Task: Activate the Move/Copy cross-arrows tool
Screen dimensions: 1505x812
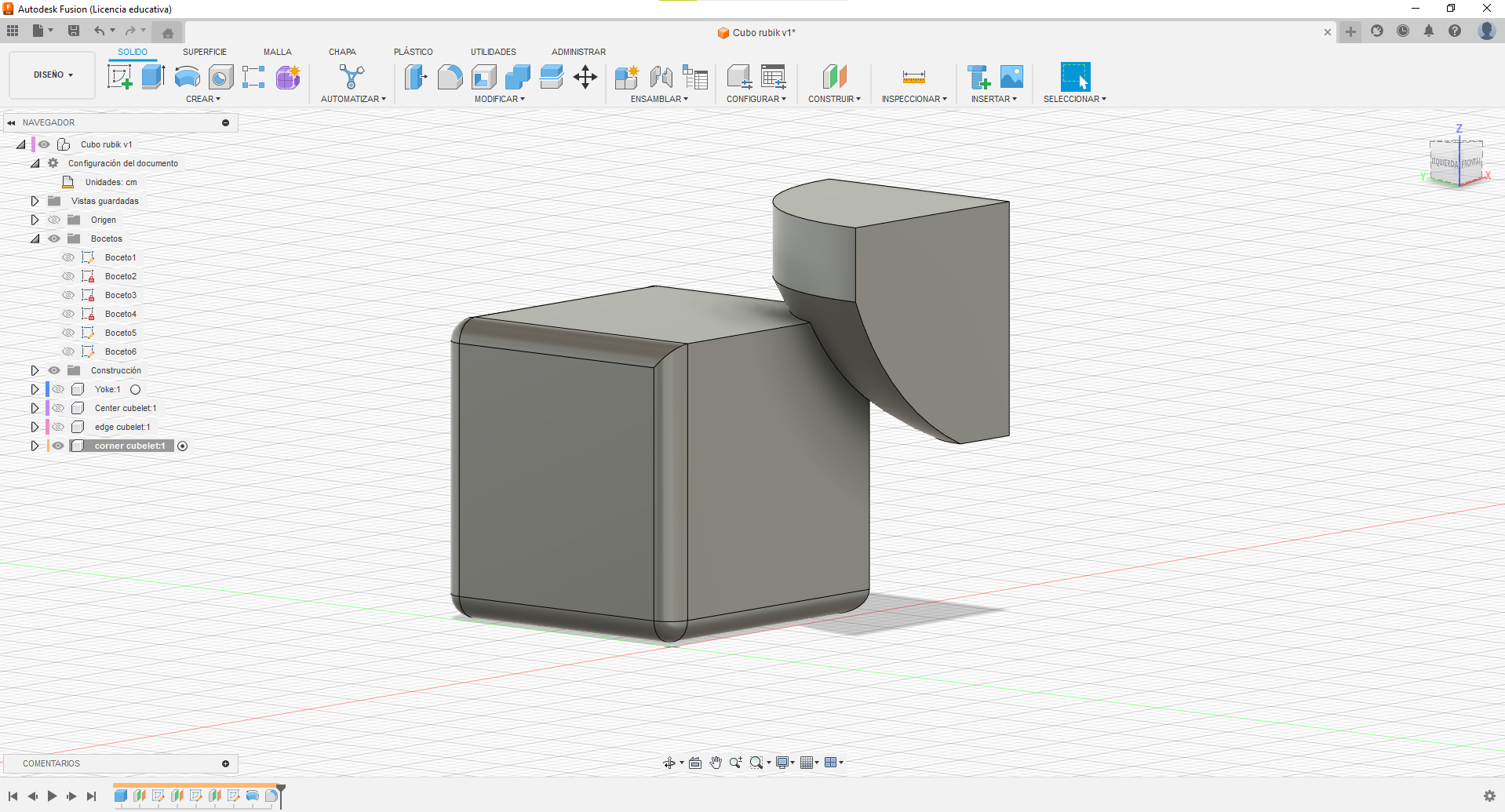Action: (x=585, y=77)
